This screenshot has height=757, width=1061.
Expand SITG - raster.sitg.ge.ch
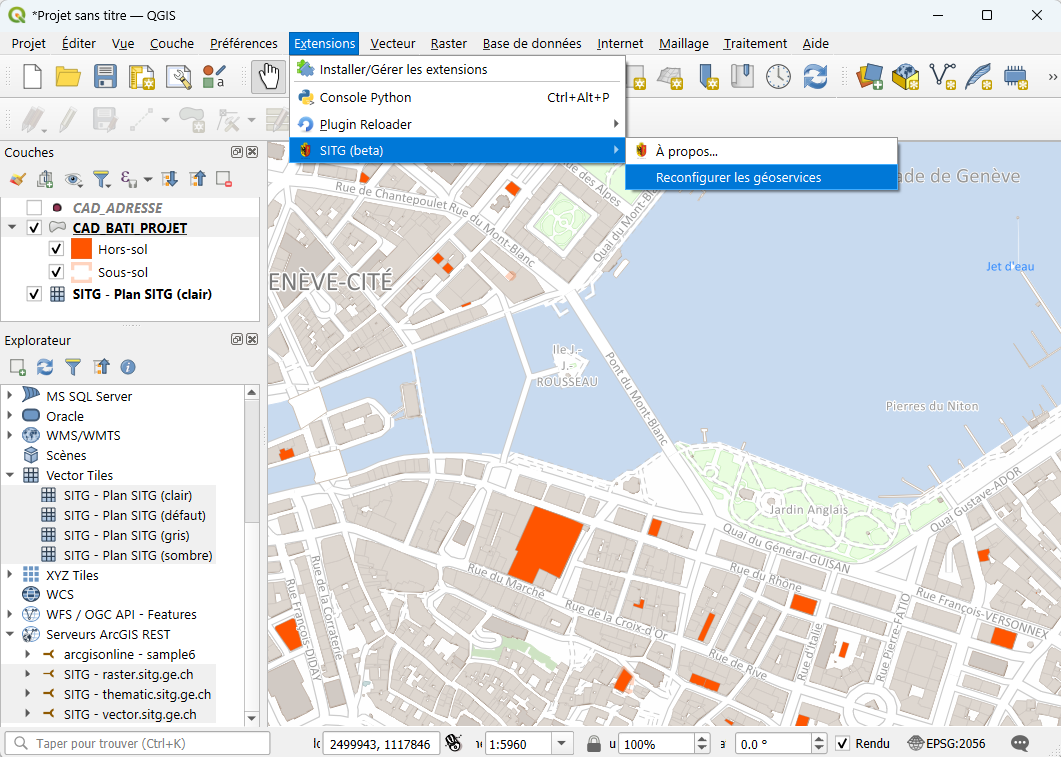[x=28, y=674]
